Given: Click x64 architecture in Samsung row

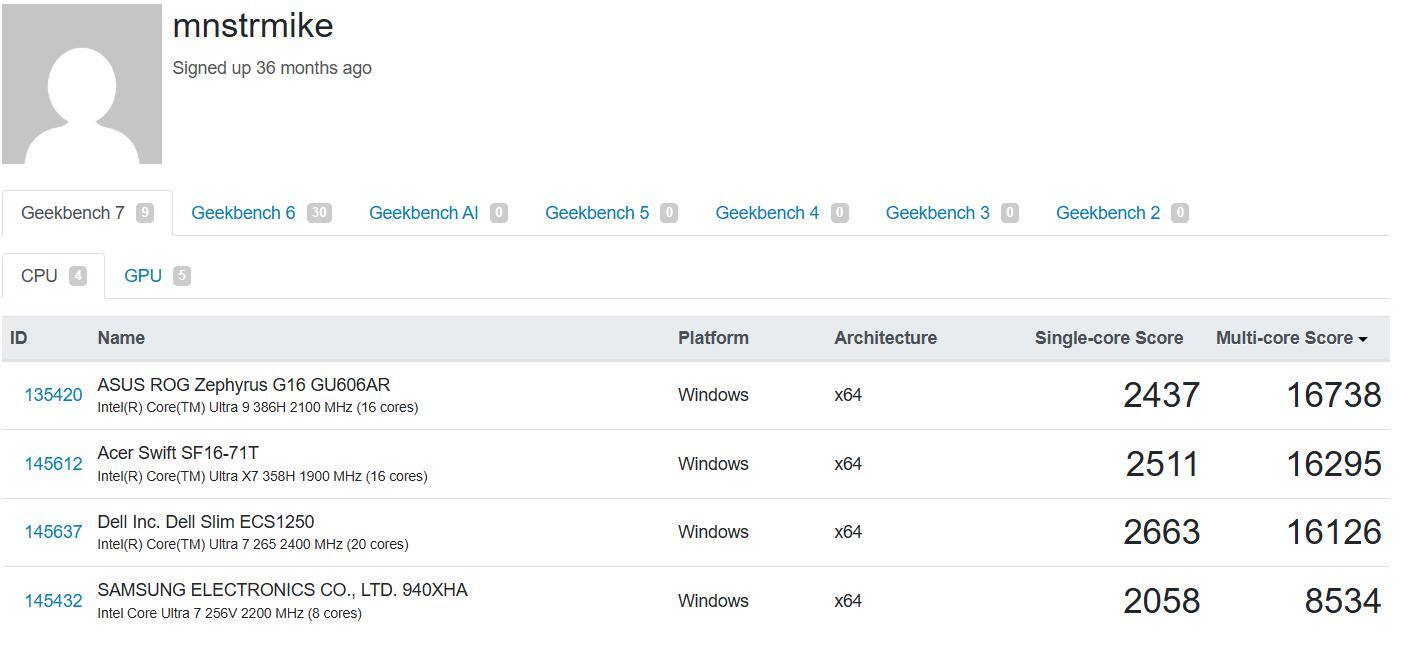Looking at the screenshot, I should pyautogui.click(x=848, y=601).
